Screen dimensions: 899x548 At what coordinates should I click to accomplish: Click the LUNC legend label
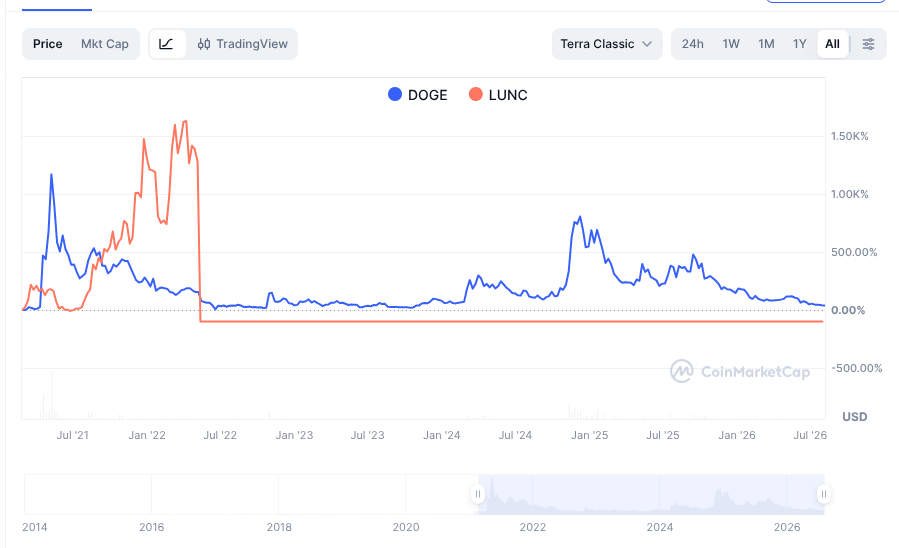point(508,95)
